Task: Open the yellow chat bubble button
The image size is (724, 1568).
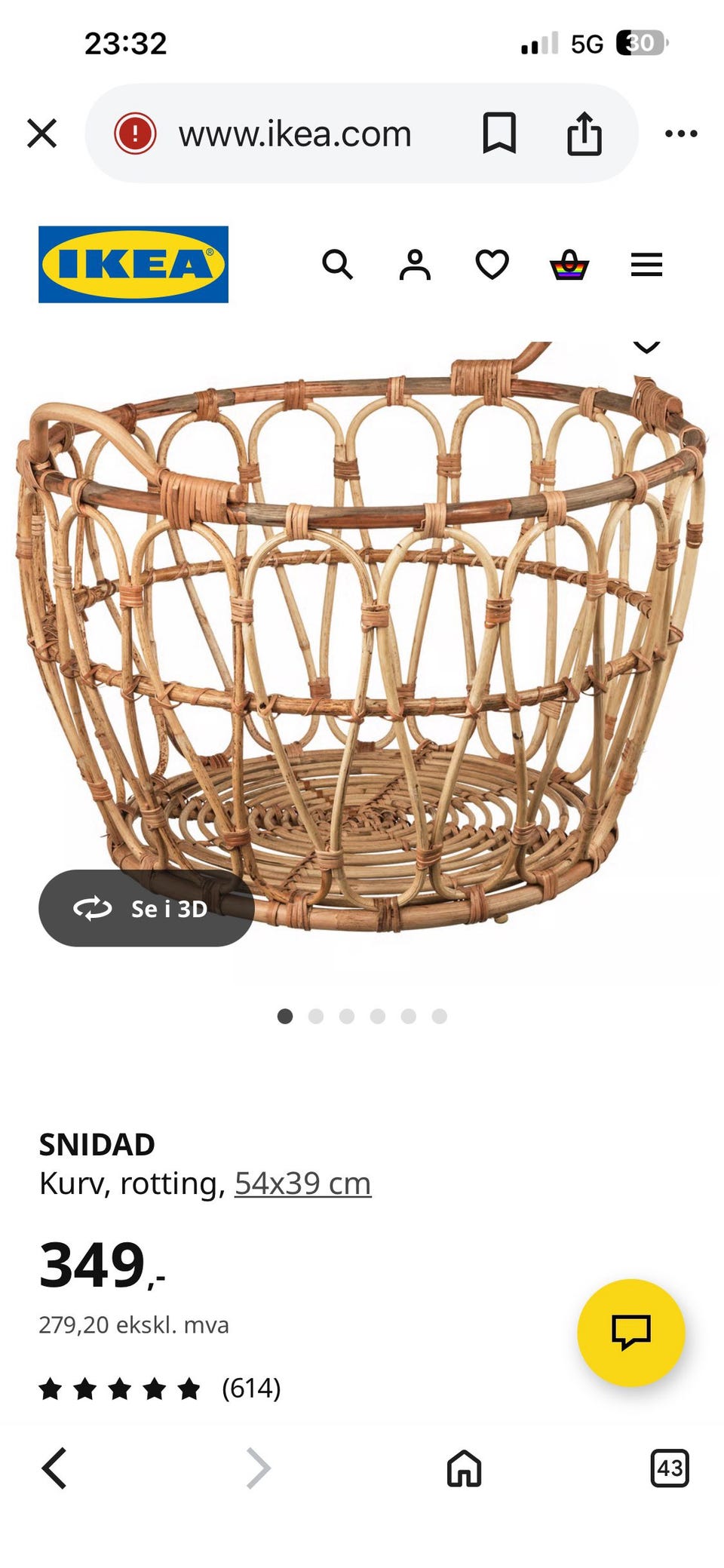Action: [x=631, y=1332]
